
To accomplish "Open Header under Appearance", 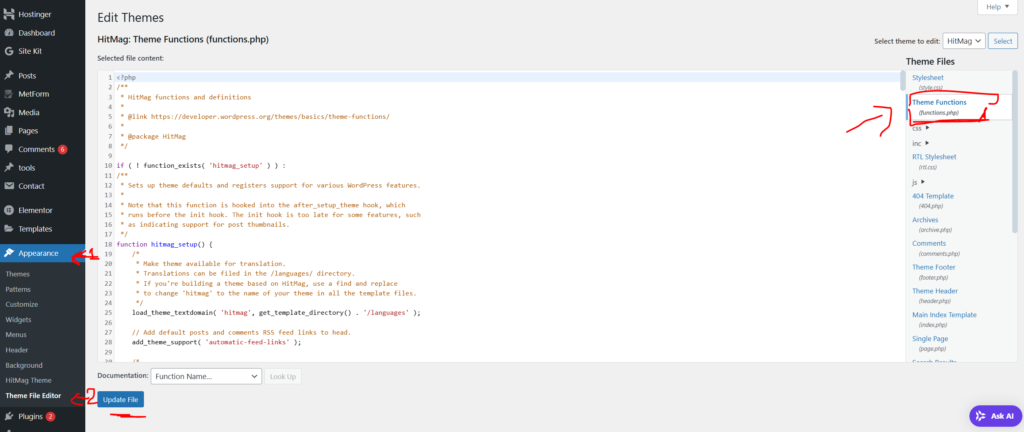I will click(17, 350).
